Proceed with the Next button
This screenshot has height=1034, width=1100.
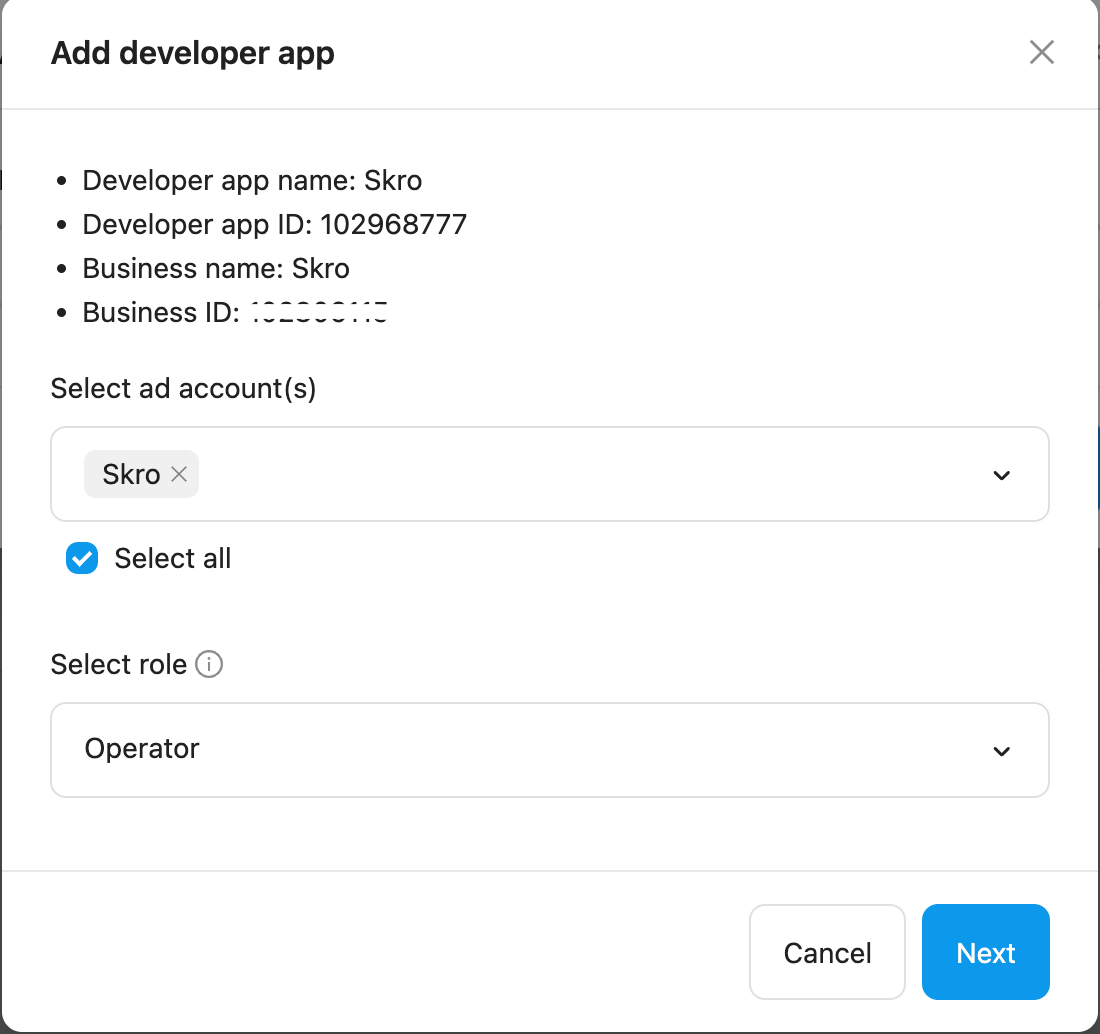point(986,952)
